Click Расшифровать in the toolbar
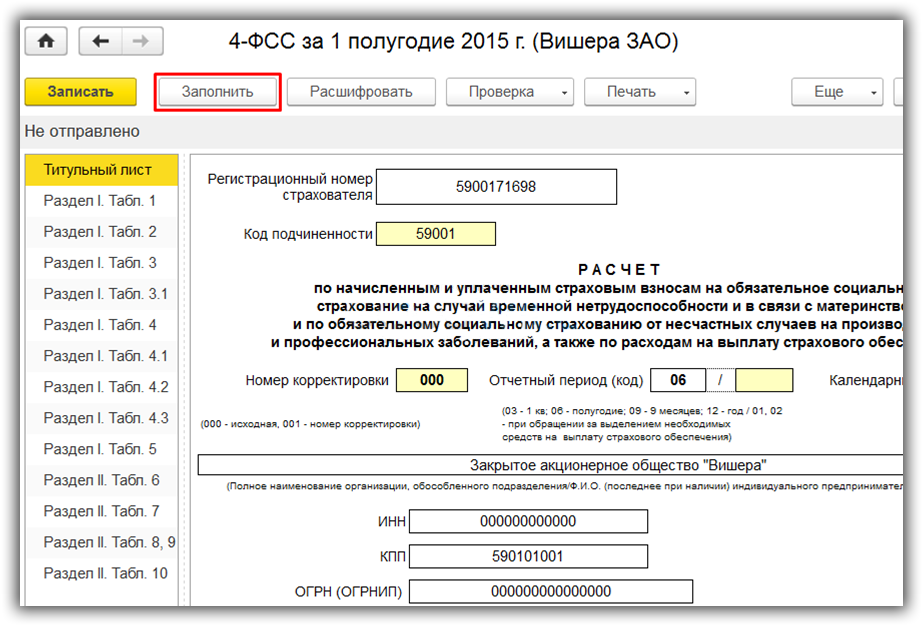The height and width of the screenshot is (626, 923). (x=361, y=92)
